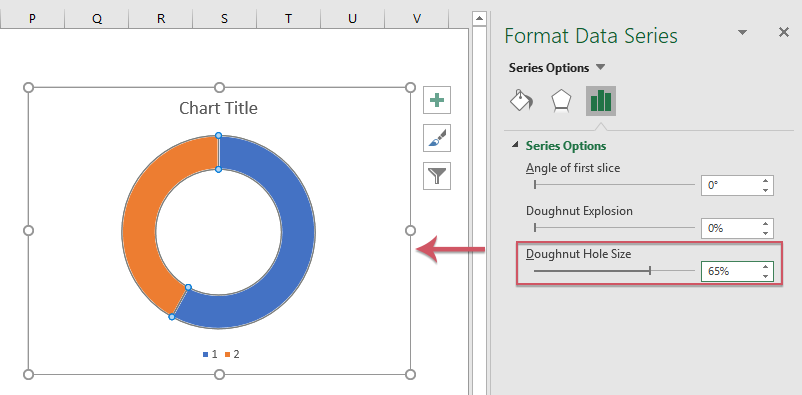Decrease the Angle of first slice value
The width and height of the screenshot is (802, 395).
pyautogui.click(x=765, y=190)
